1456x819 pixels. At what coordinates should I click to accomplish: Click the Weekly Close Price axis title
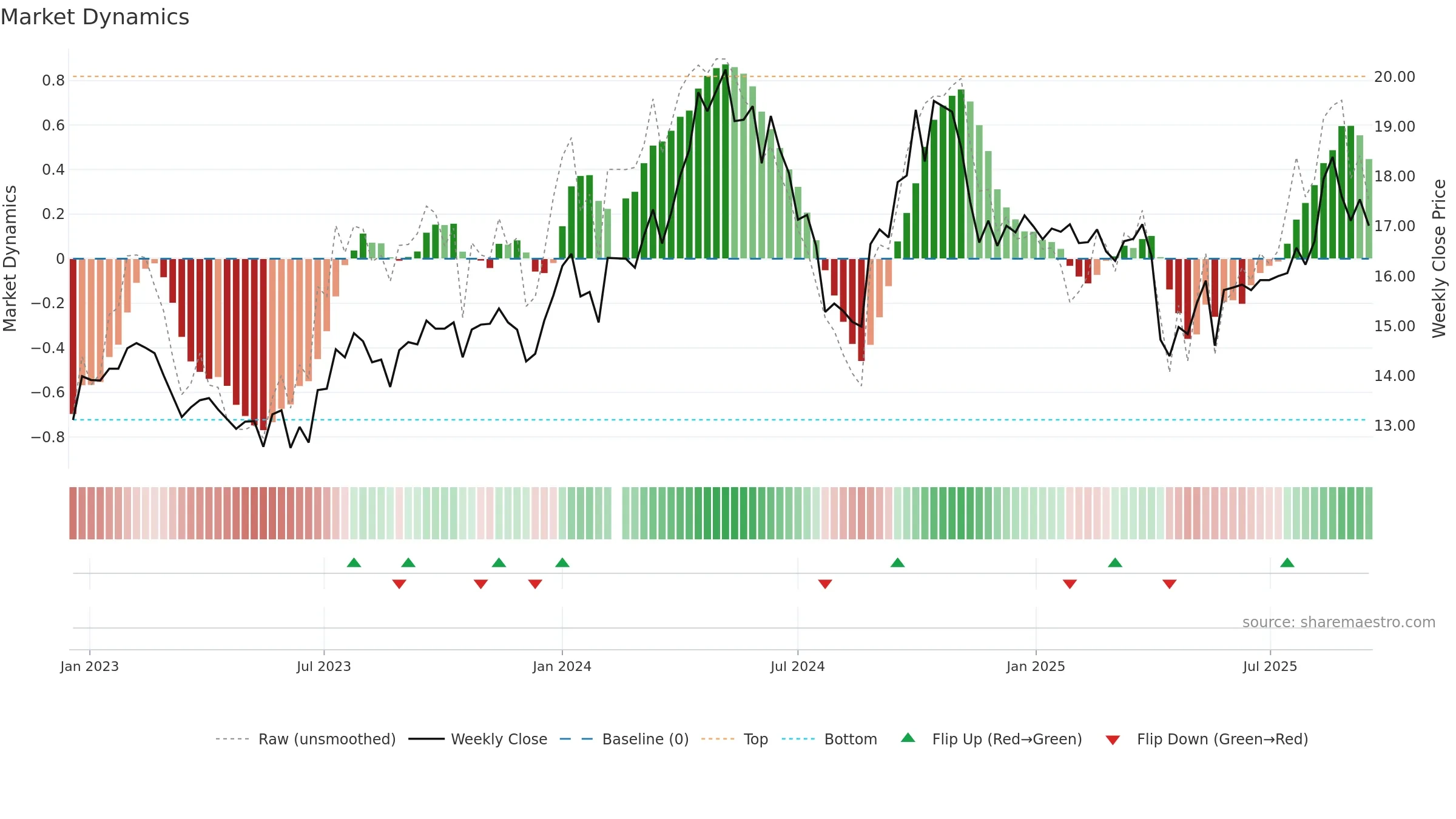coord(1439,258)
